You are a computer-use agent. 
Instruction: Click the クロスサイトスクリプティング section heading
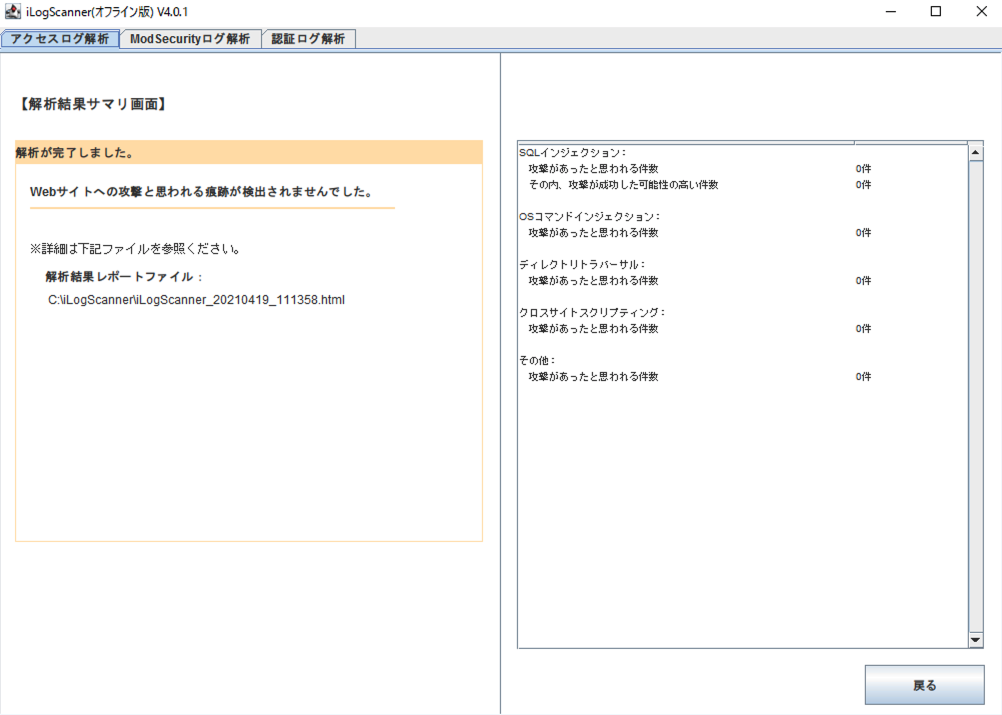(591, 312)
